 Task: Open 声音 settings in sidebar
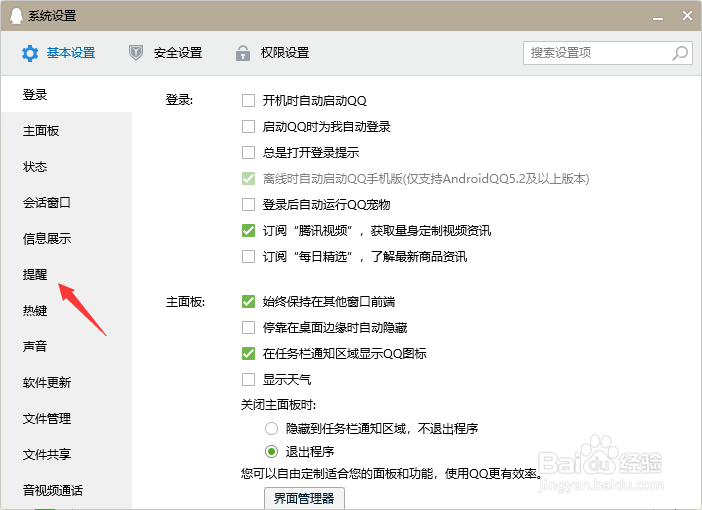point(66,346)
